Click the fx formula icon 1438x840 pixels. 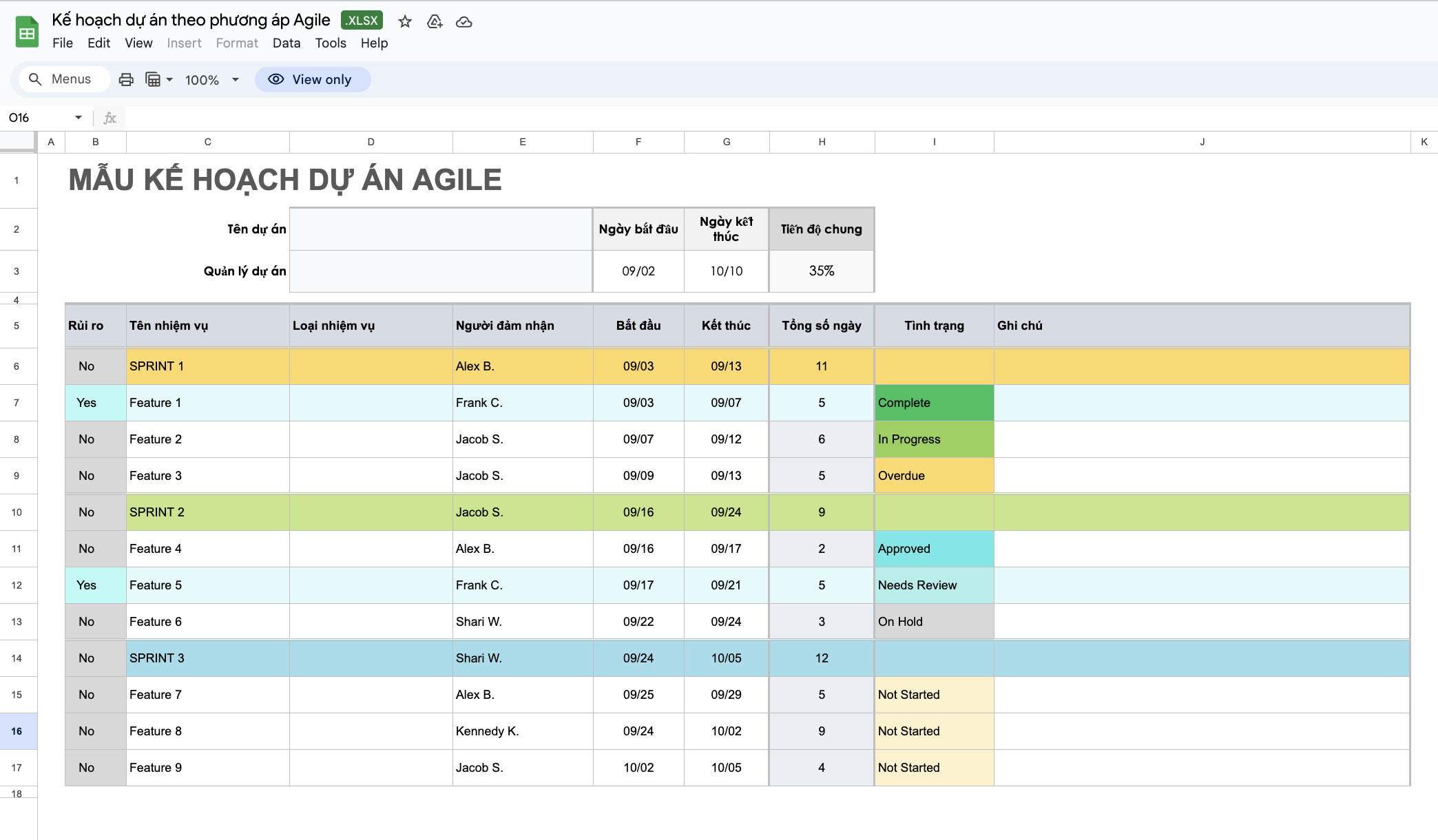[110, 118]
